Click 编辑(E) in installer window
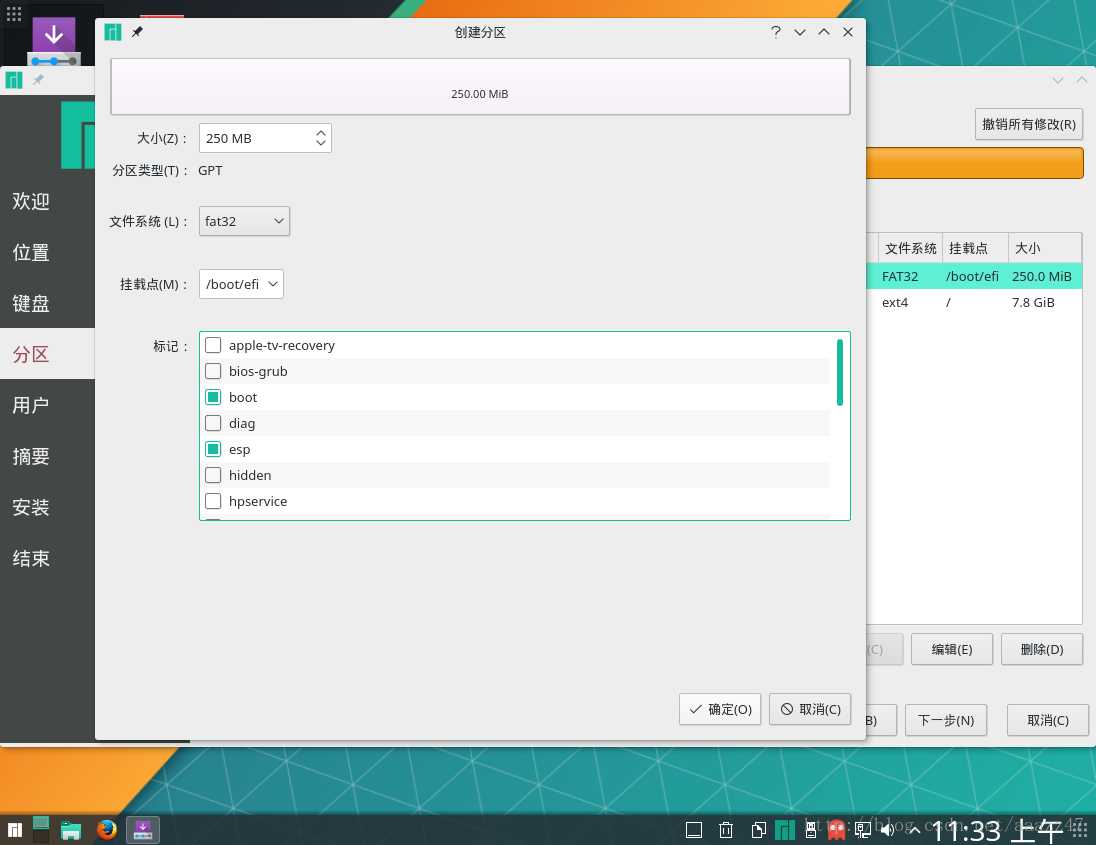The image size is (1096, 845). tap(951, 649)
